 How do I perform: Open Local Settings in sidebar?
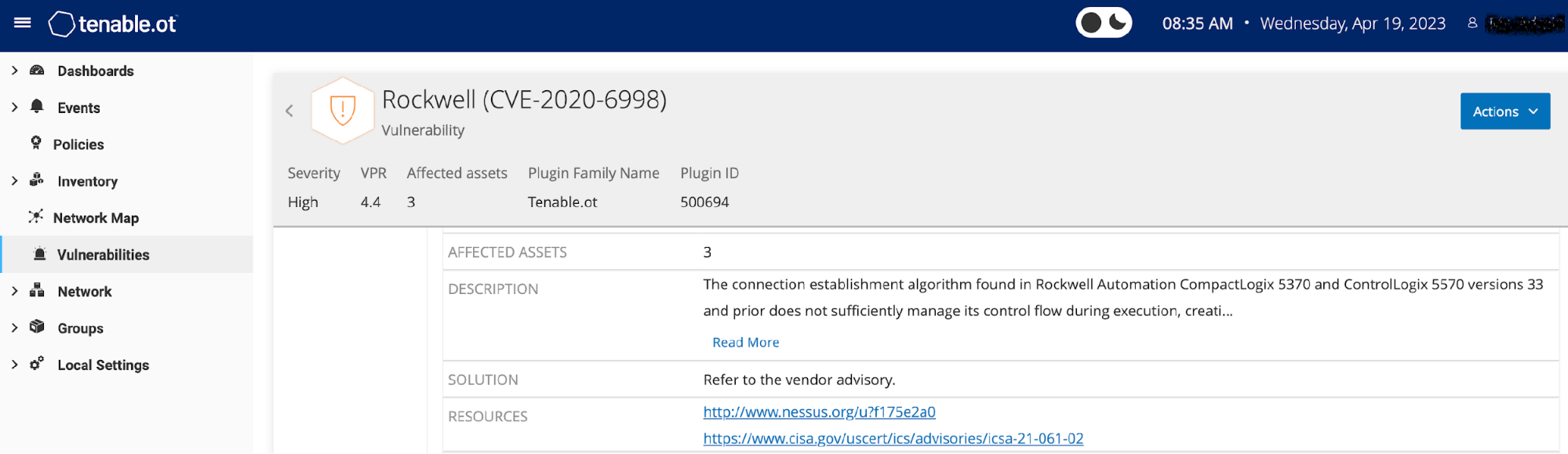(x=104, y=365)
